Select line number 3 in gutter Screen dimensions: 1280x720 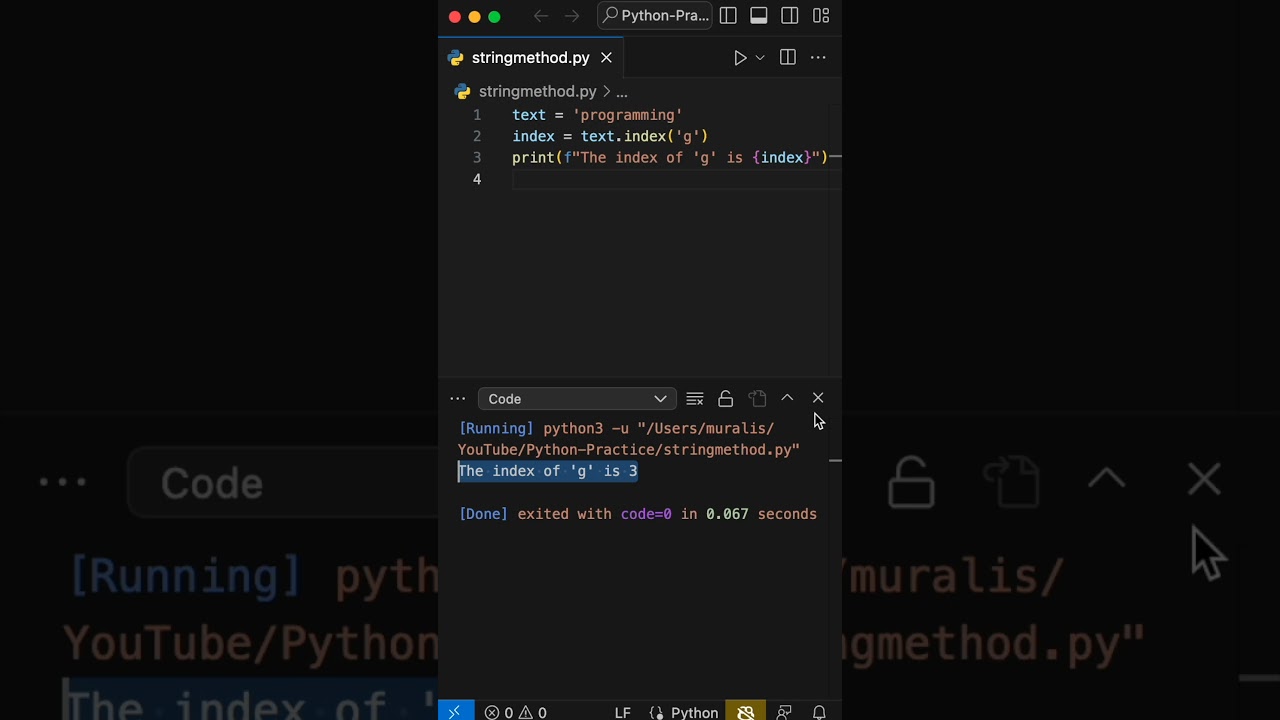click(477, 158)
